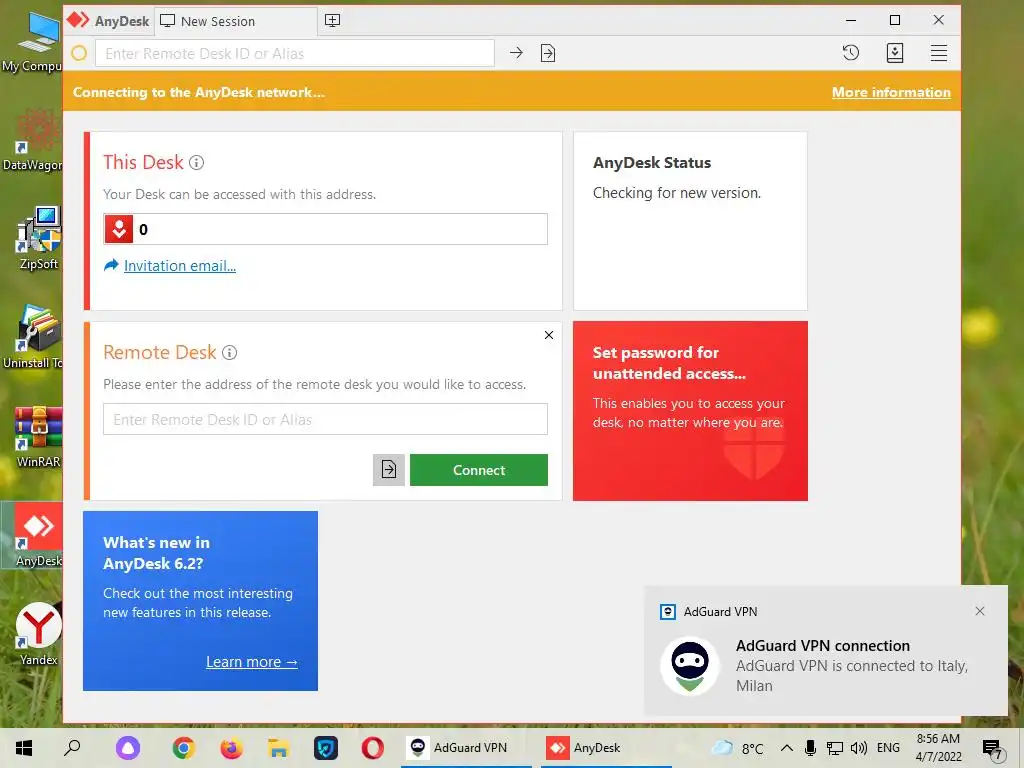The height and width of the screenshot is (768, 1024).
Task: Select the DataWagon desktop shortcut
Action: [x=33, y=140]
